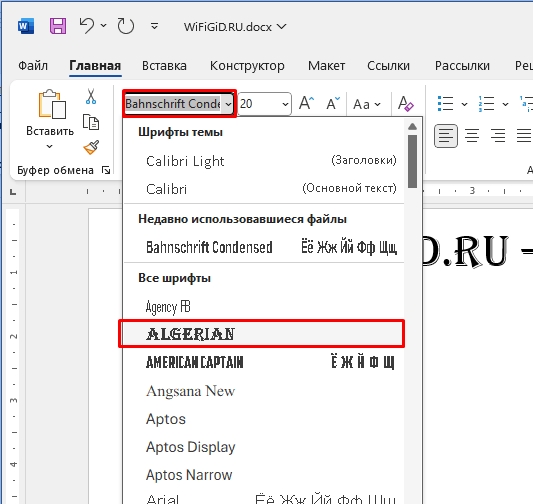Viewport: 533px width, 504px height.
Task: Undo the last action
Action: click(87, 26)
